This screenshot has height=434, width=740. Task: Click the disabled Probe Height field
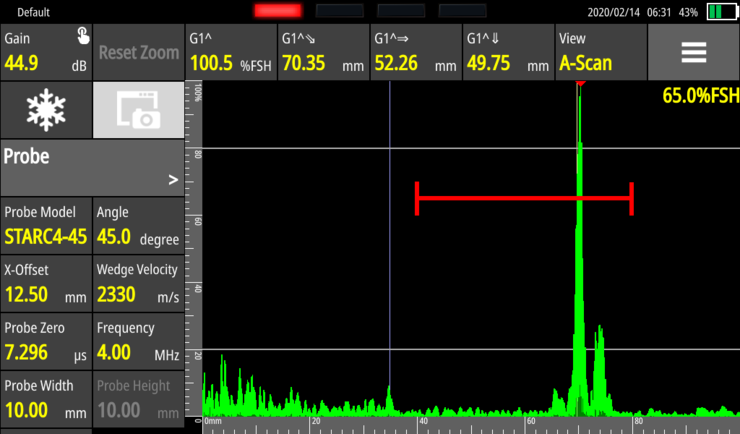pos(138,400)
